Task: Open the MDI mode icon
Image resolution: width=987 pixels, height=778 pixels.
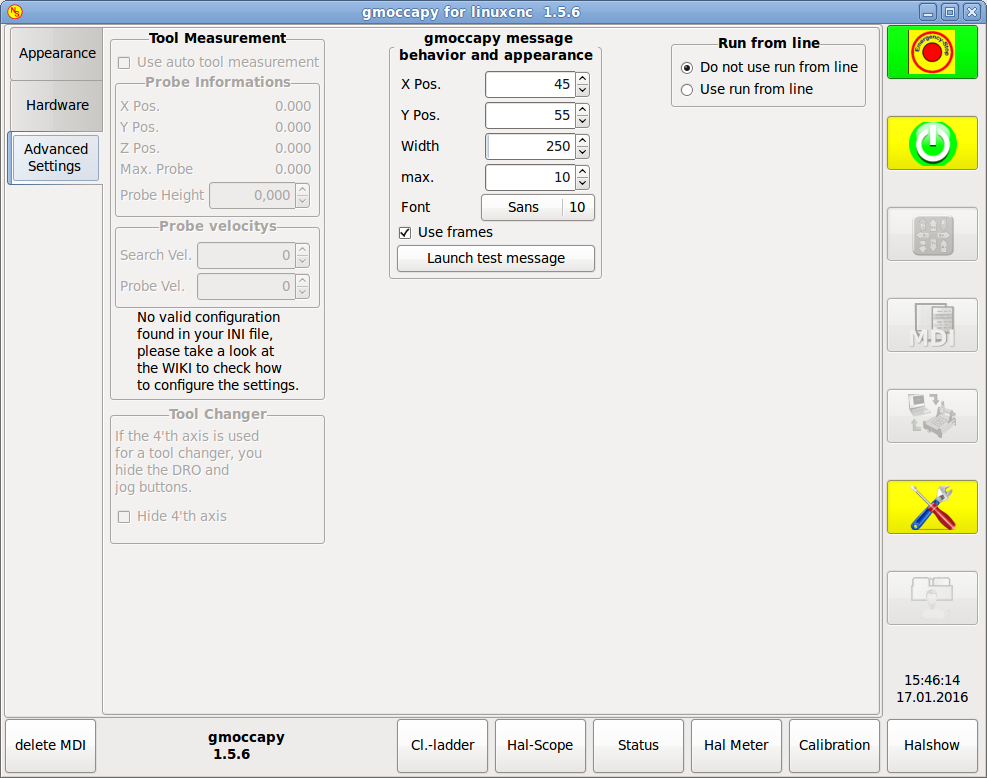Action: (931, 325)
